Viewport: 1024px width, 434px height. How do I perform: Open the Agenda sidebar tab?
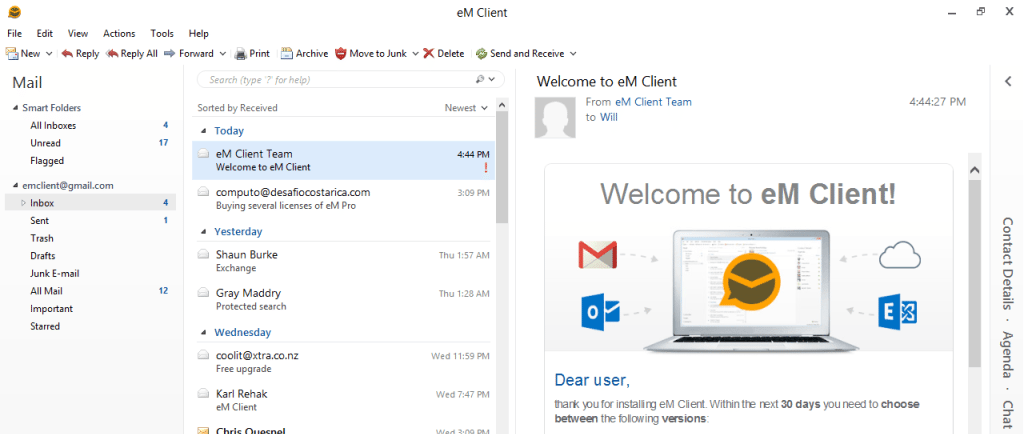(x=1008, y=354)
